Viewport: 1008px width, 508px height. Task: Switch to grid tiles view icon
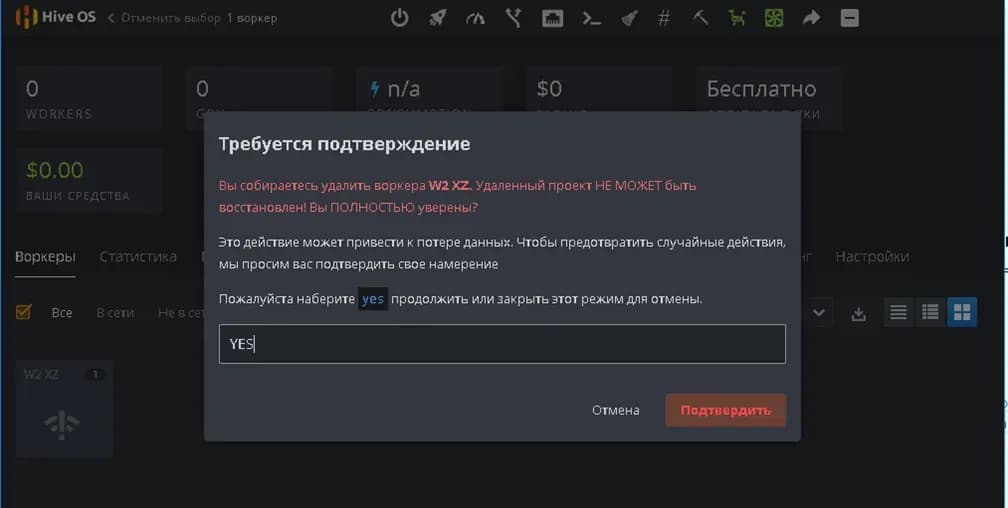pos(962,313)
